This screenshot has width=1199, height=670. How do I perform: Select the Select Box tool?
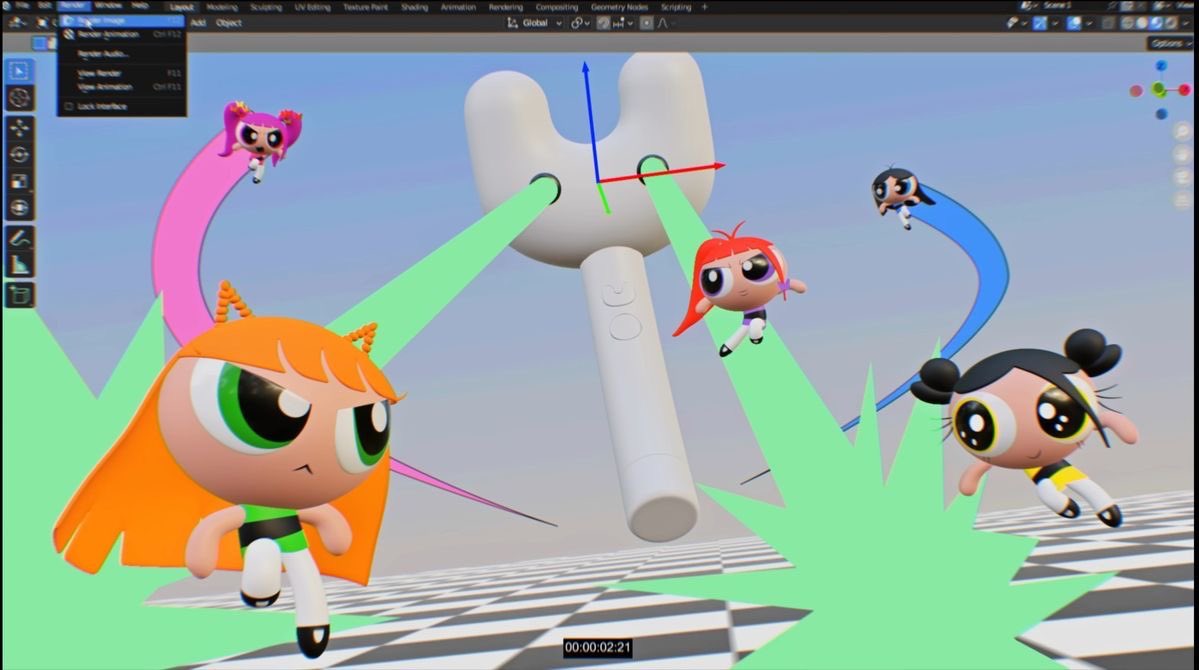point(19,71)
